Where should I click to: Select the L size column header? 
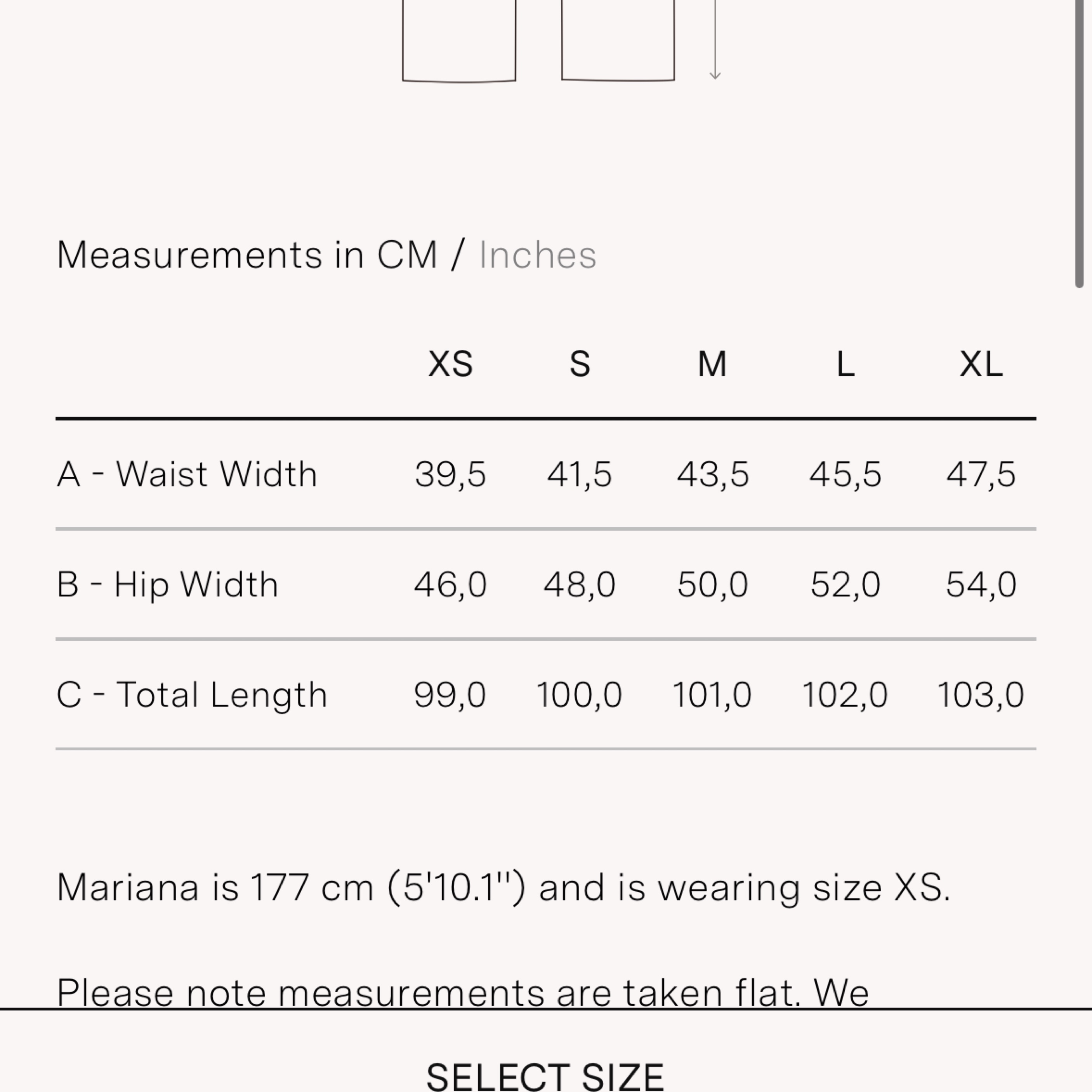(845, 364)
